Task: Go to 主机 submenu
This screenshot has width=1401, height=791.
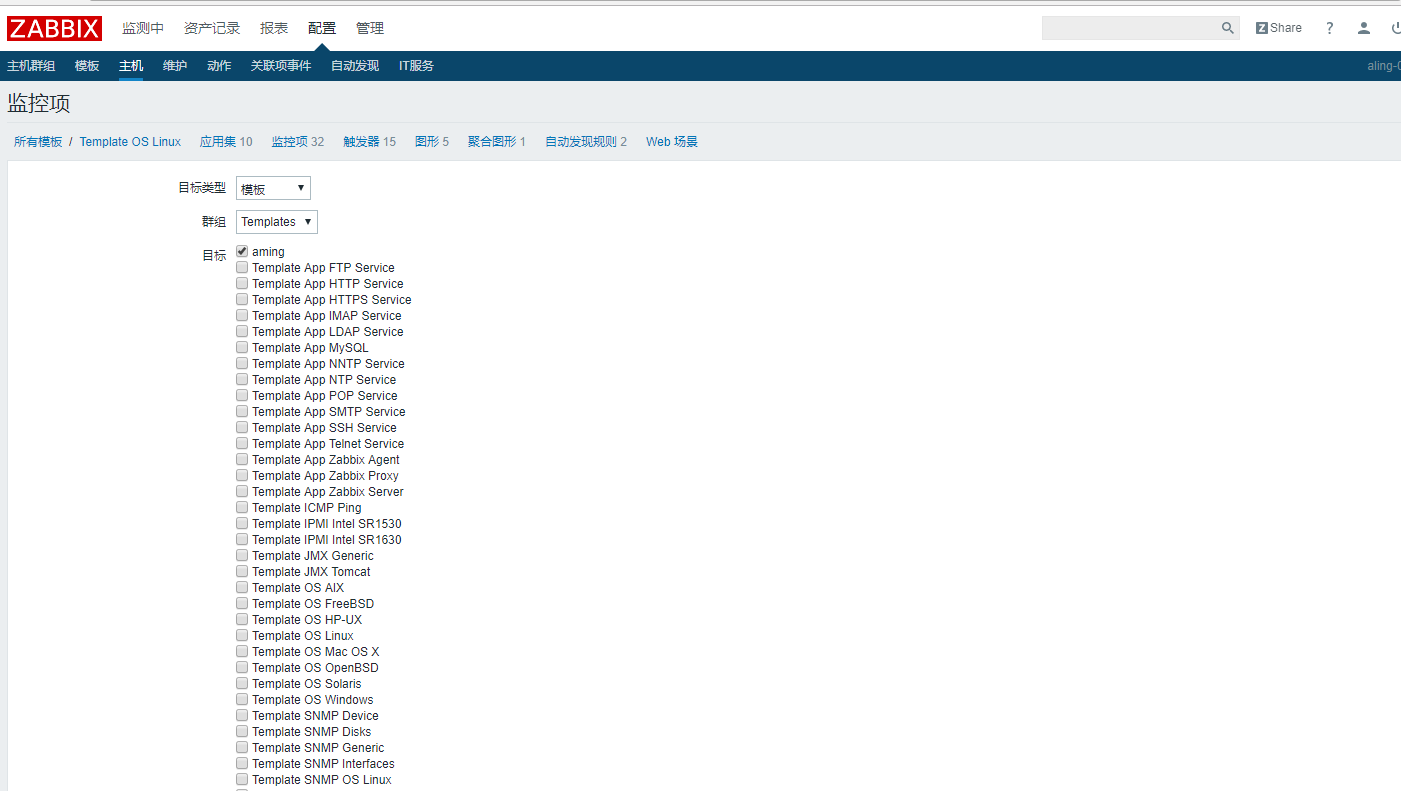Action: pyautogui.click(x=131, y=66)
